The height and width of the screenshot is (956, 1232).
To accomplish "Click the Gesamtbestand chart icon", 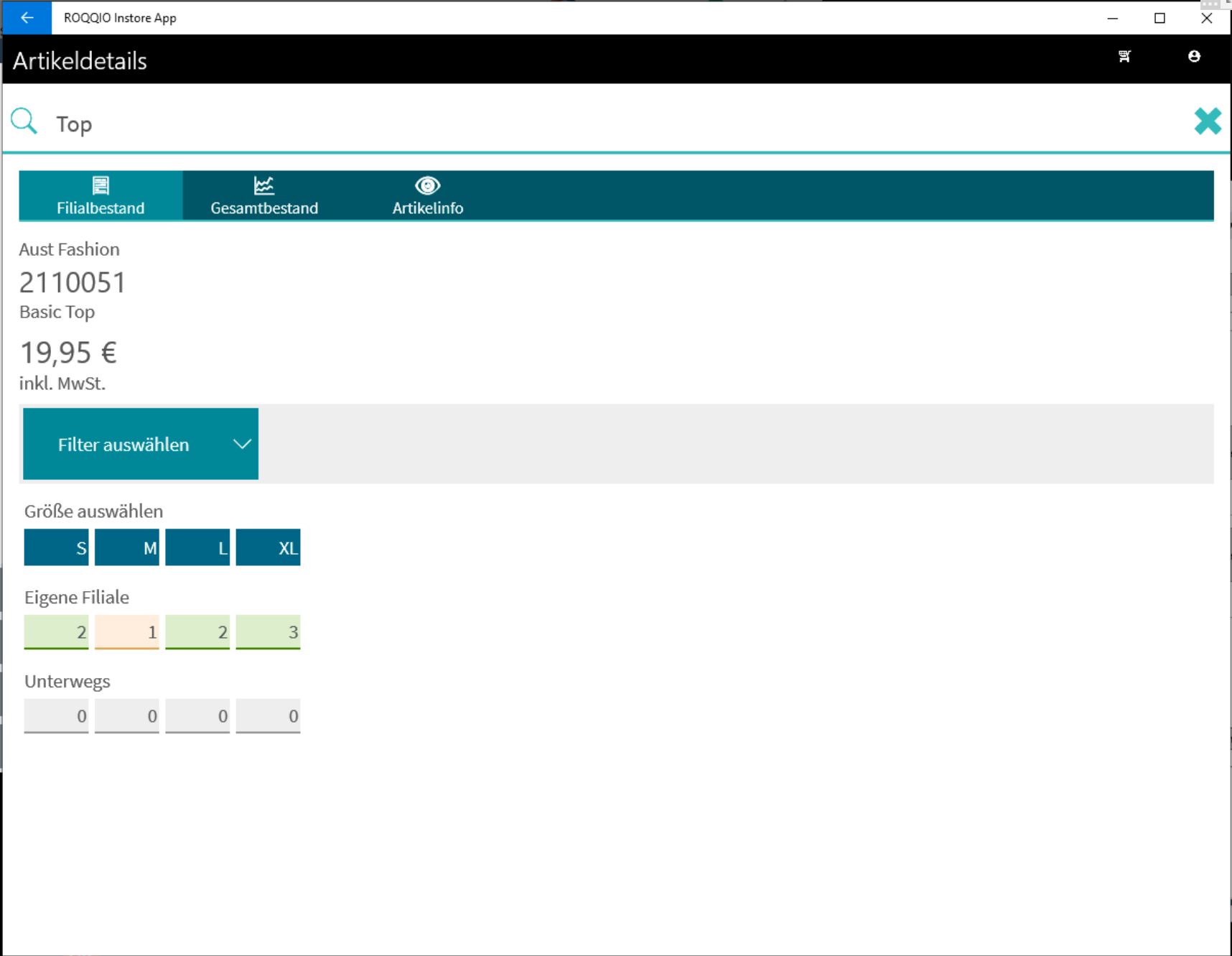I will point(263,185).
